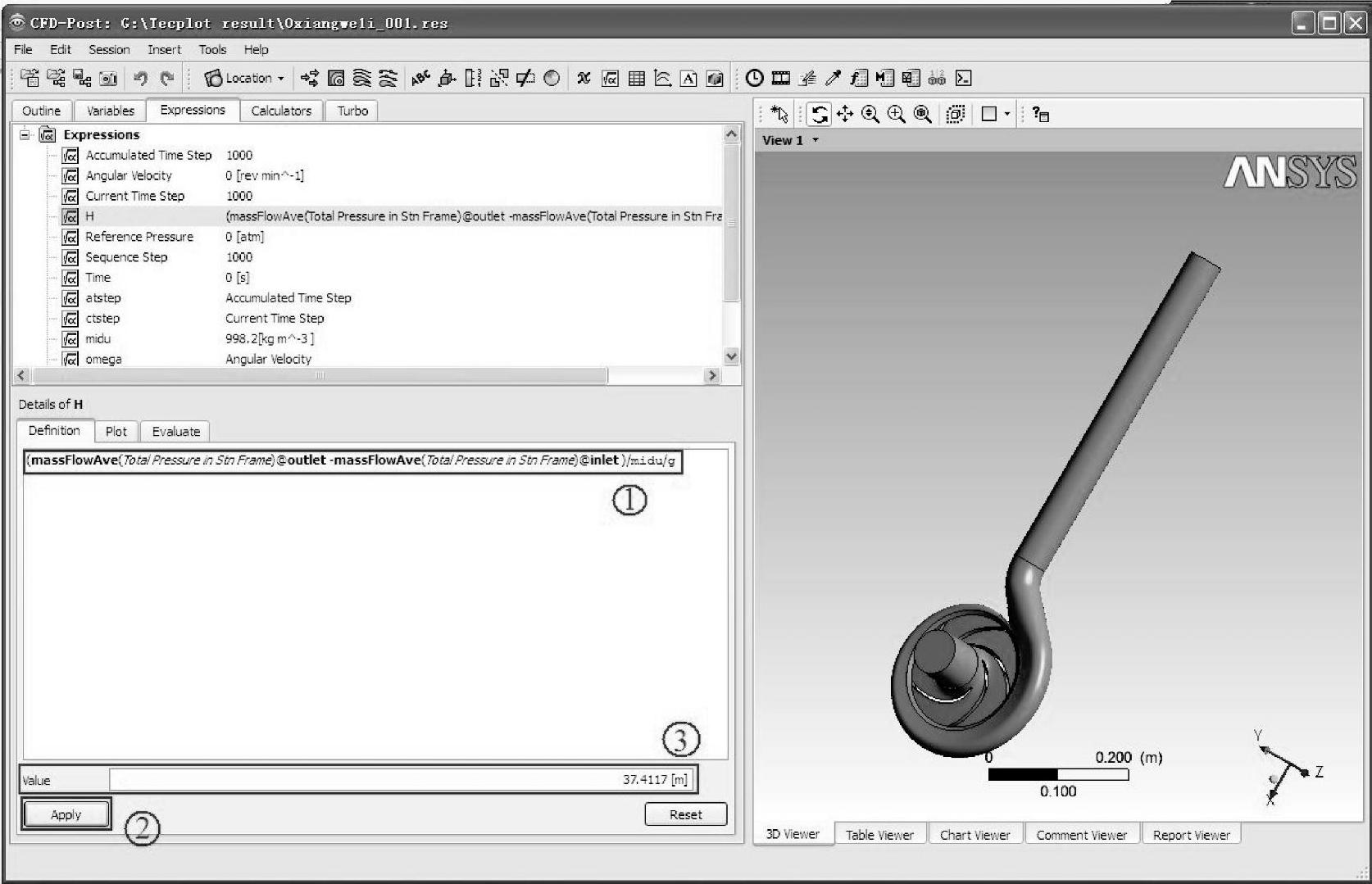This screenshot has height=884, width=1372.
Task: Open the Quick Editor tool
Action: tap(807, 79)
